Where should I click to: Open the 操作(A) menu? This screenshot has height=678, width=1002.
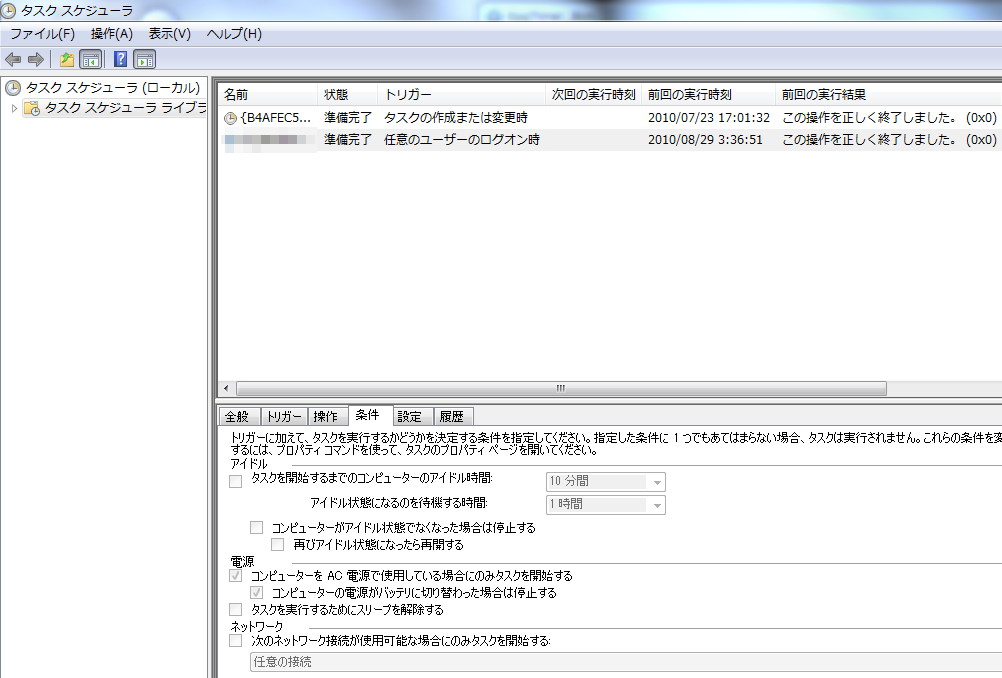pyautogui.click(x=111, y=34)
